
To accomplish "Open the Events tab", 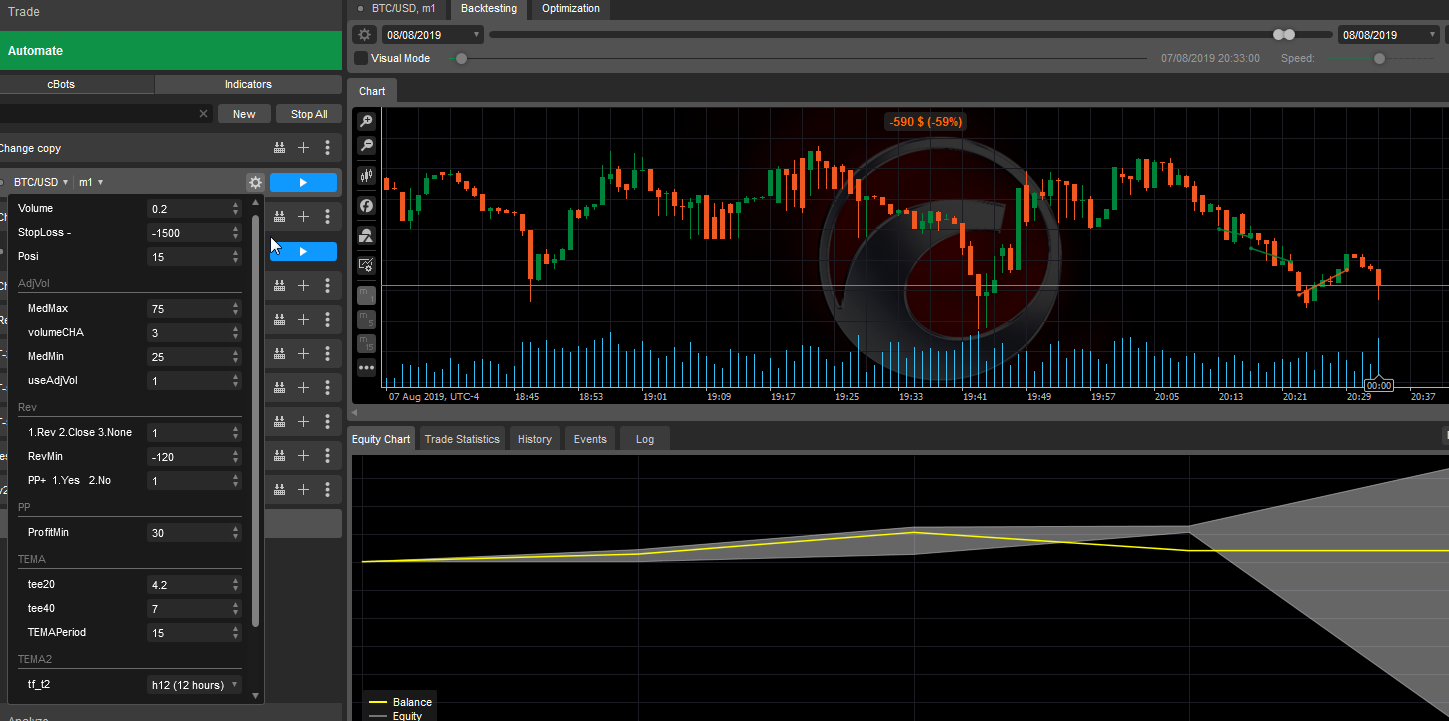I will (590, 439).
